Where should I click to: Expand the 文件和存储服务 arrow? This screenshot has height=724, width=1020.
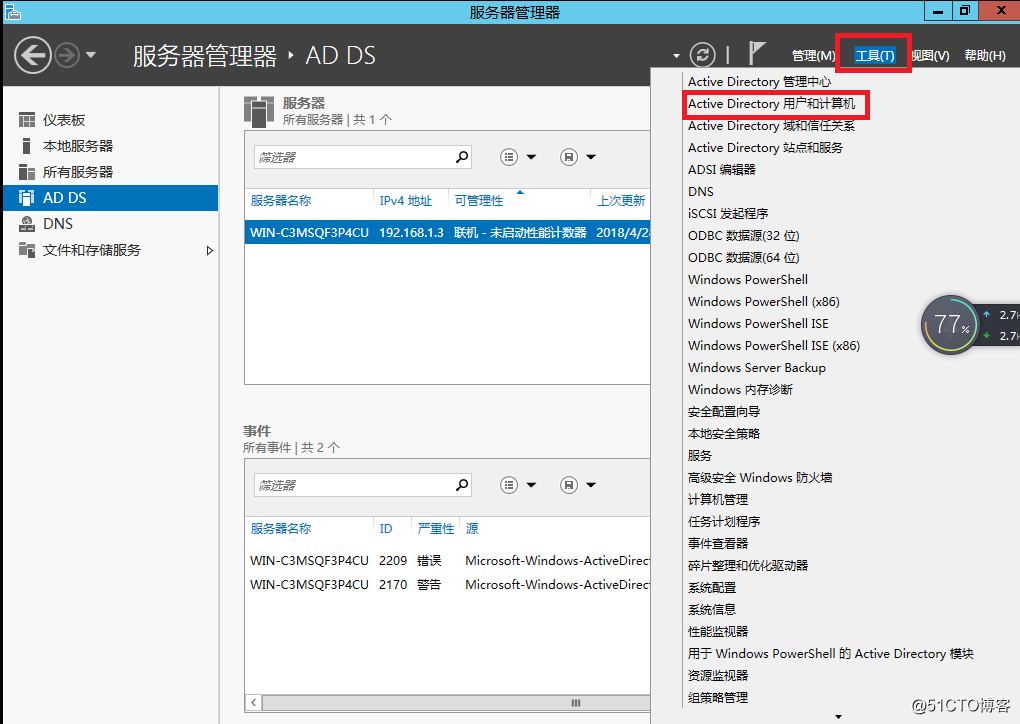pos(209,250)
